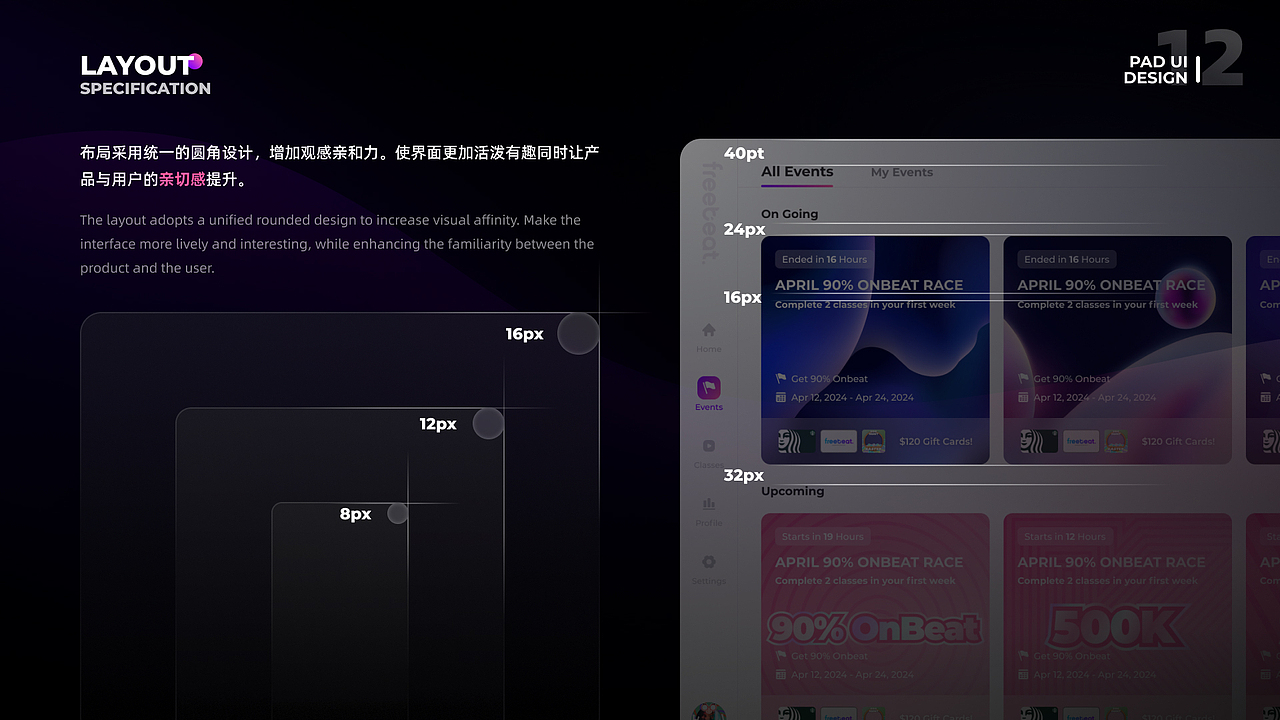Click the pink dot on the LAYOUT heading
This screenshot has width=1280, height=720.
coord(197,59)
